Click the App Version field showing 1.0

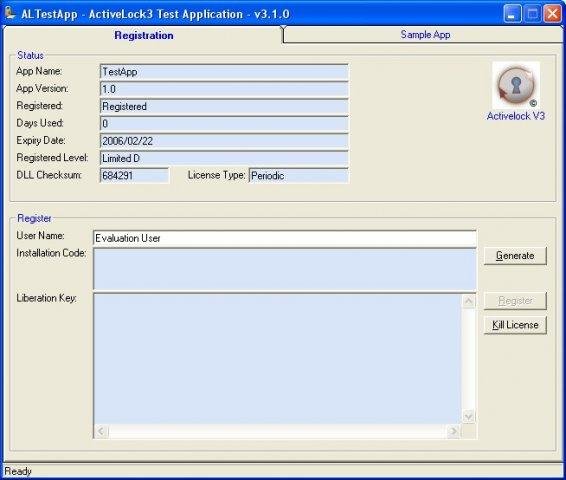click(x=224, y=89)
